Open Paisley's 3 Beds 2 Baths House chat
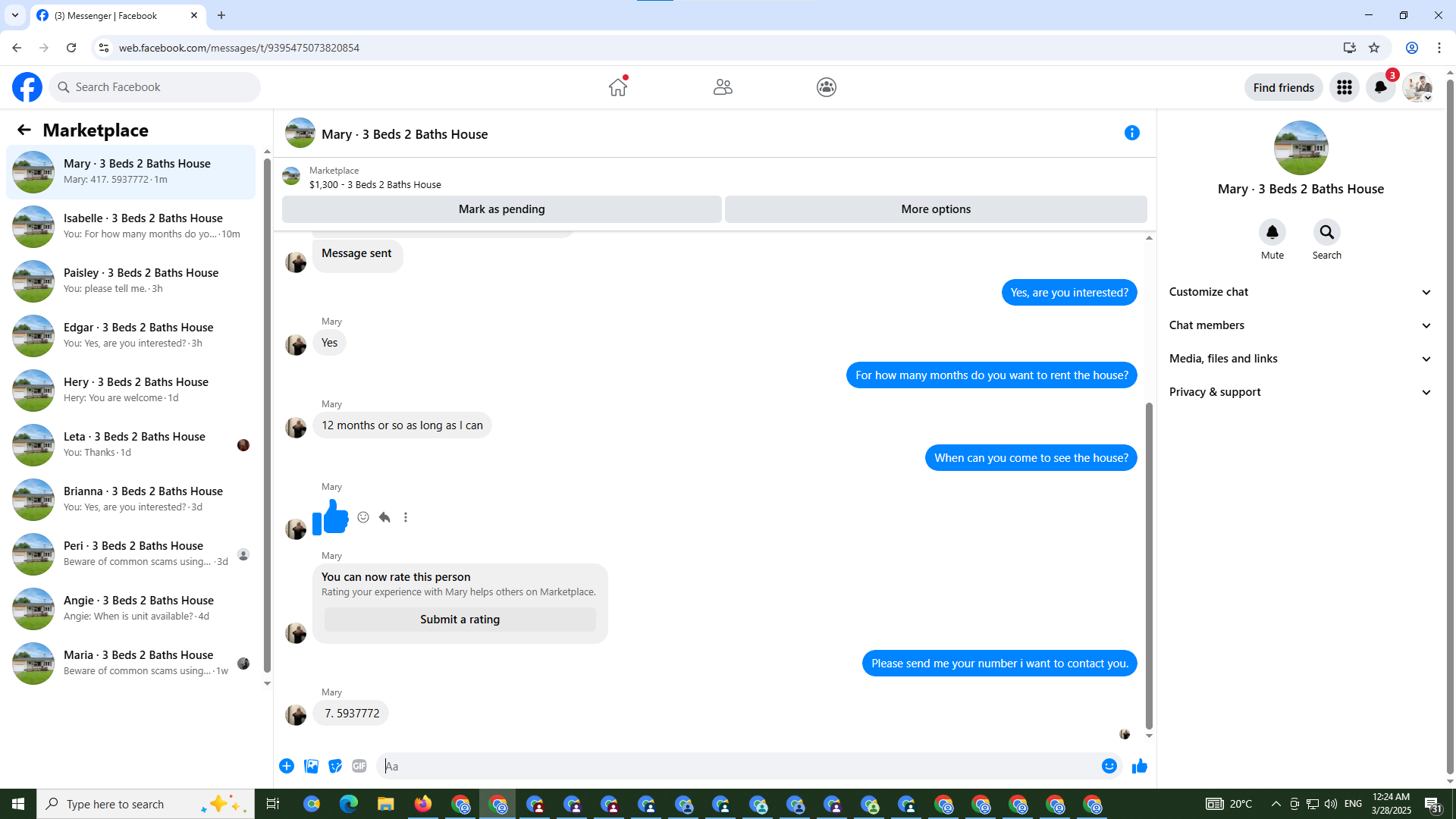The image size is (1456, 819). (131, 281)
